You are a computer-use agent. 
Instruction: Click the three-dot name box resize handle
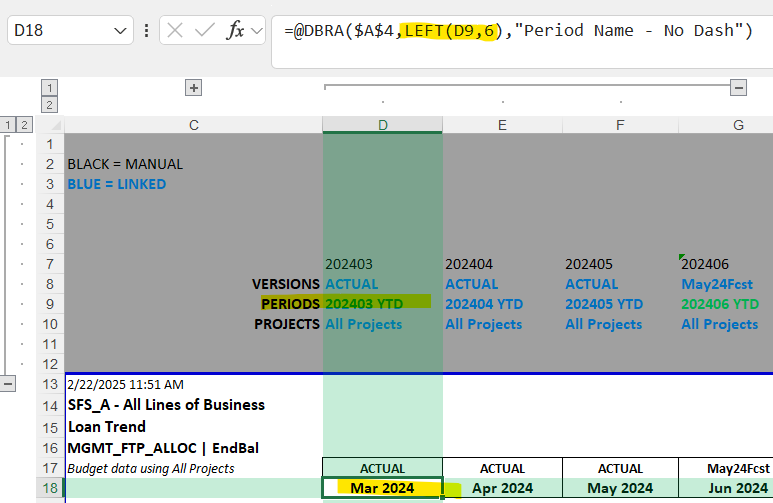coord(147,31)
